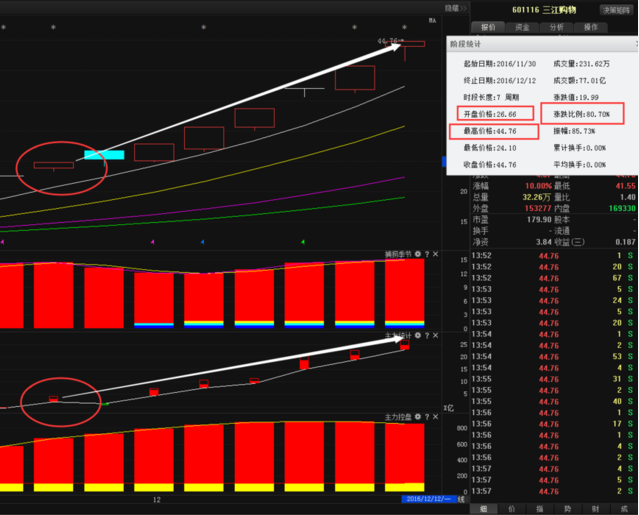Select trade row 13:55 with volume 31
This screenshot has height=515, width=639.
(x=553, y=379)
